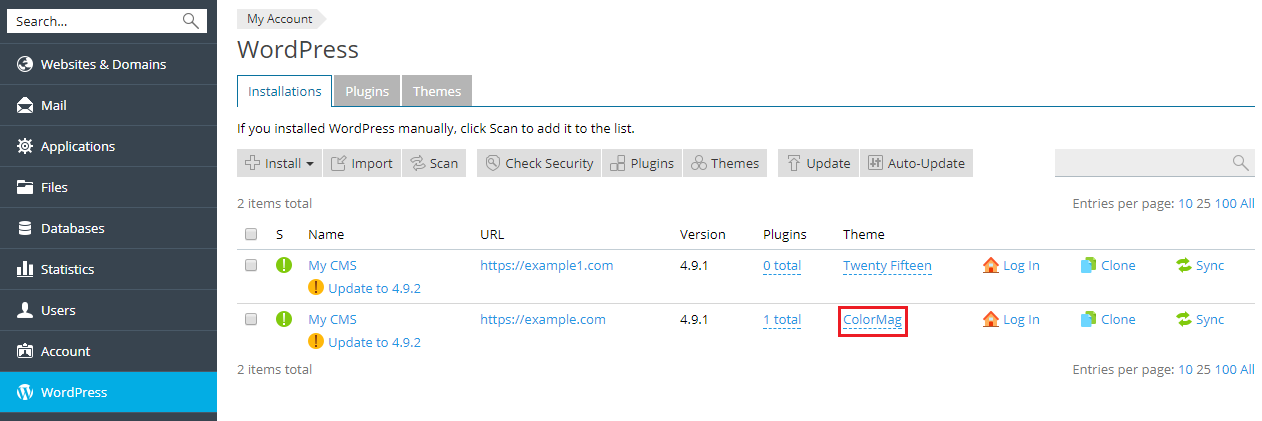Switch to the Plugins tab
The image size is (1262, 421).
point(367,91)
